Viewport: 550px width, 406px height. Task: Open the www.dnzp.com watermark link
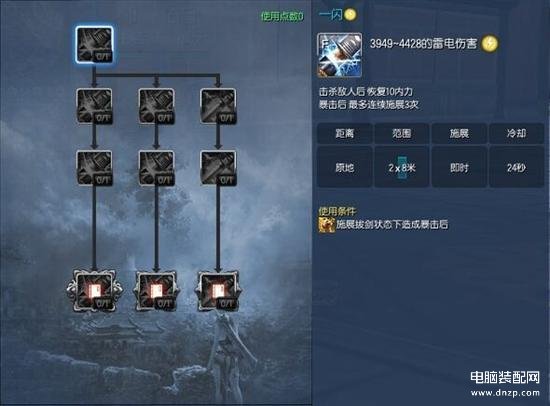(505, 393)
